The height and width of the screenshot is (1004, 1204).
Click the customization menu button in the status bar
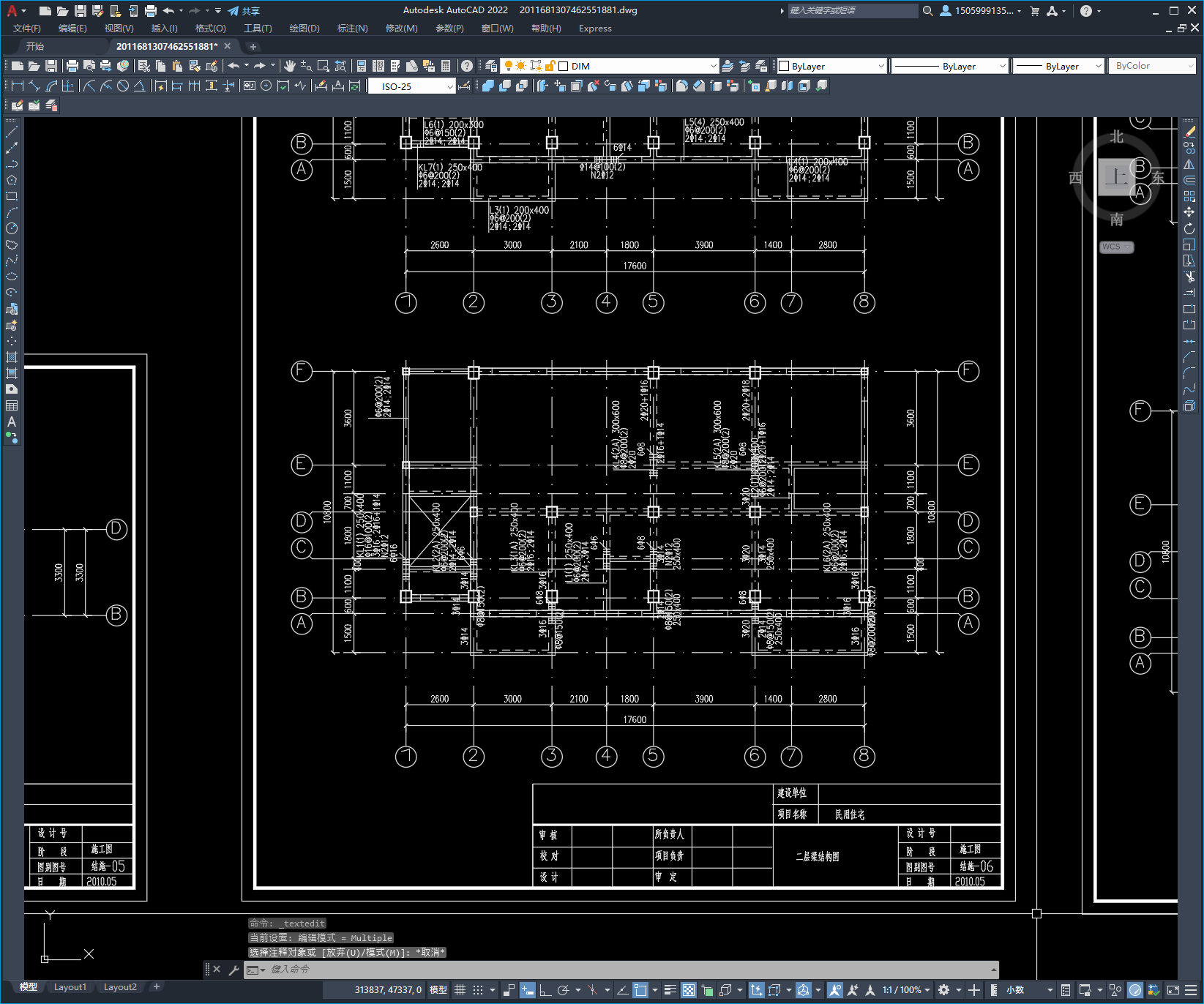[x=1191, y=990]
